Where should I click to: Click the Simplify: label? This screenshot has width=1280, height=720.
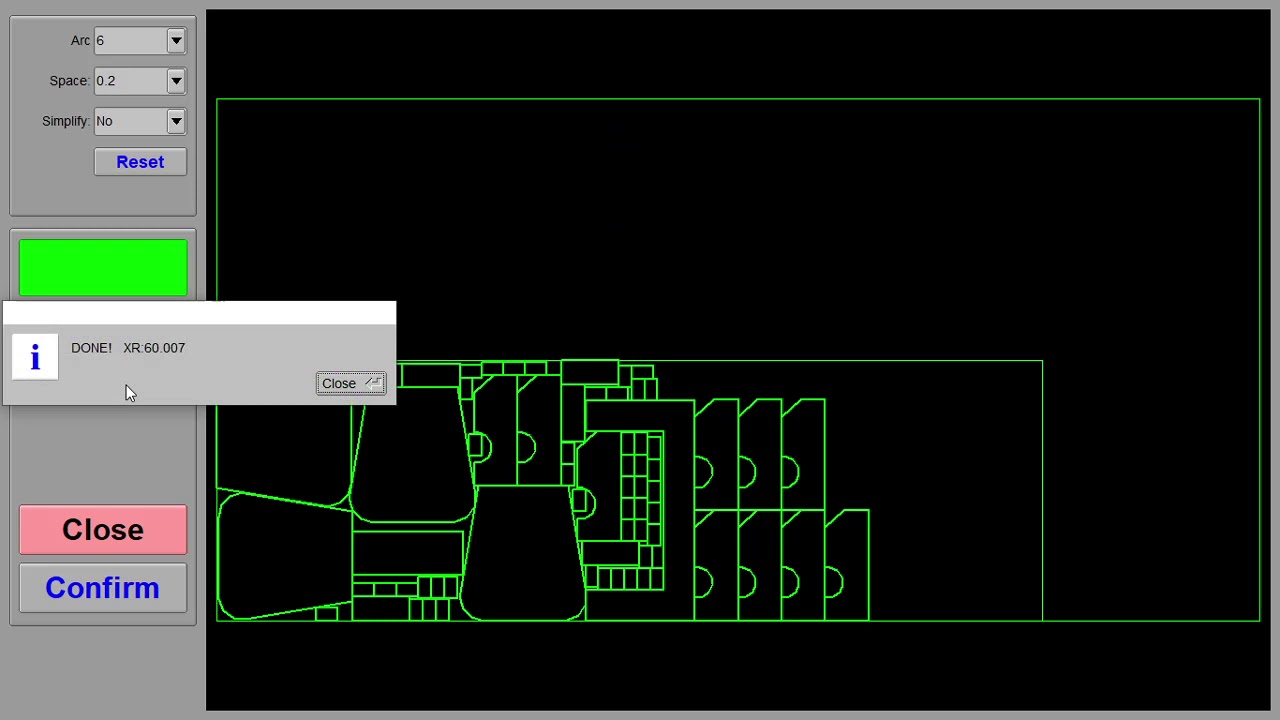pos(66,121)
